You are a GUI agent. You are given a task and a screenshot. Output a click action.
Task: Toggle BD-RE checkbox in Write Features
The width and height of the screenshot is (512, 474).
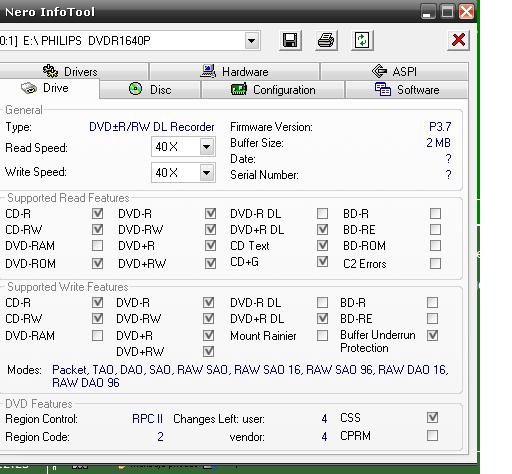(432, 319)
